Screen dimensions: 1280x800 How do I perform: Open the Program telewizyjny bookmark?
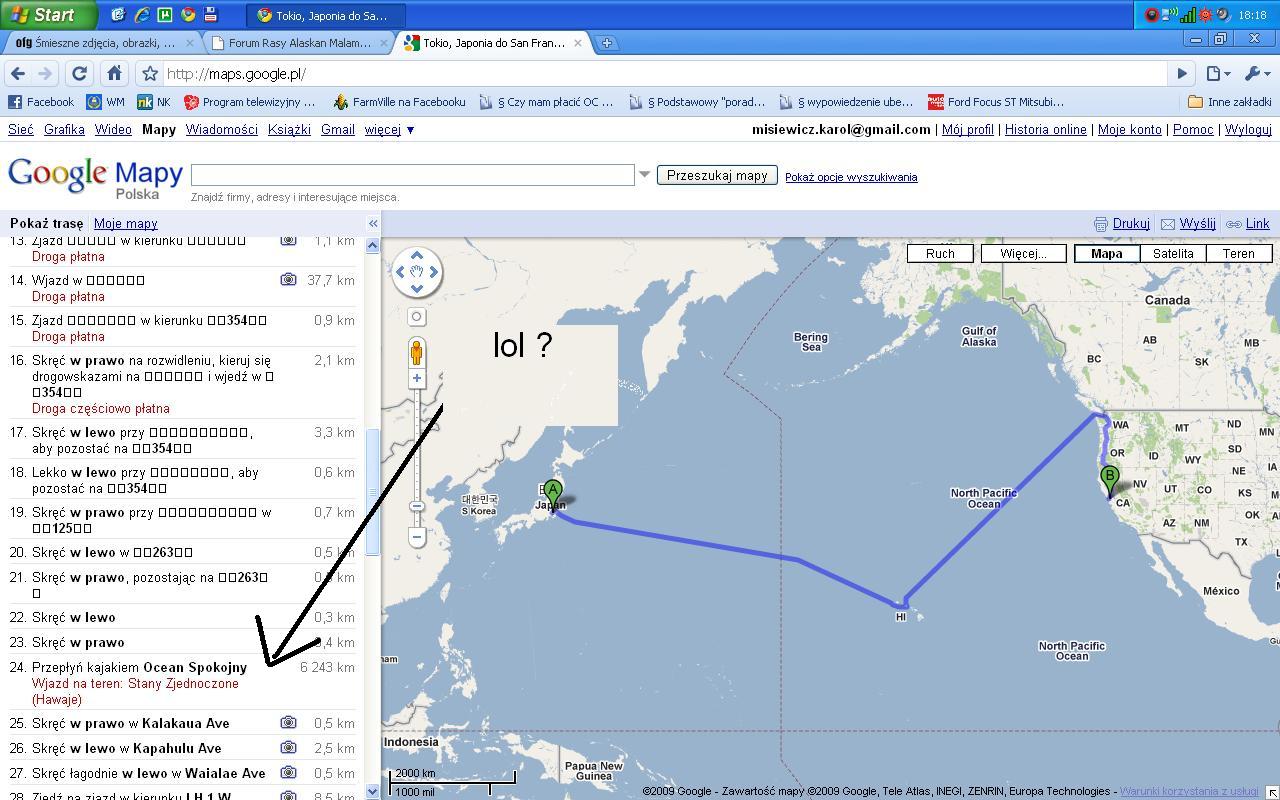pyautogui.click(x=249, y=102)
